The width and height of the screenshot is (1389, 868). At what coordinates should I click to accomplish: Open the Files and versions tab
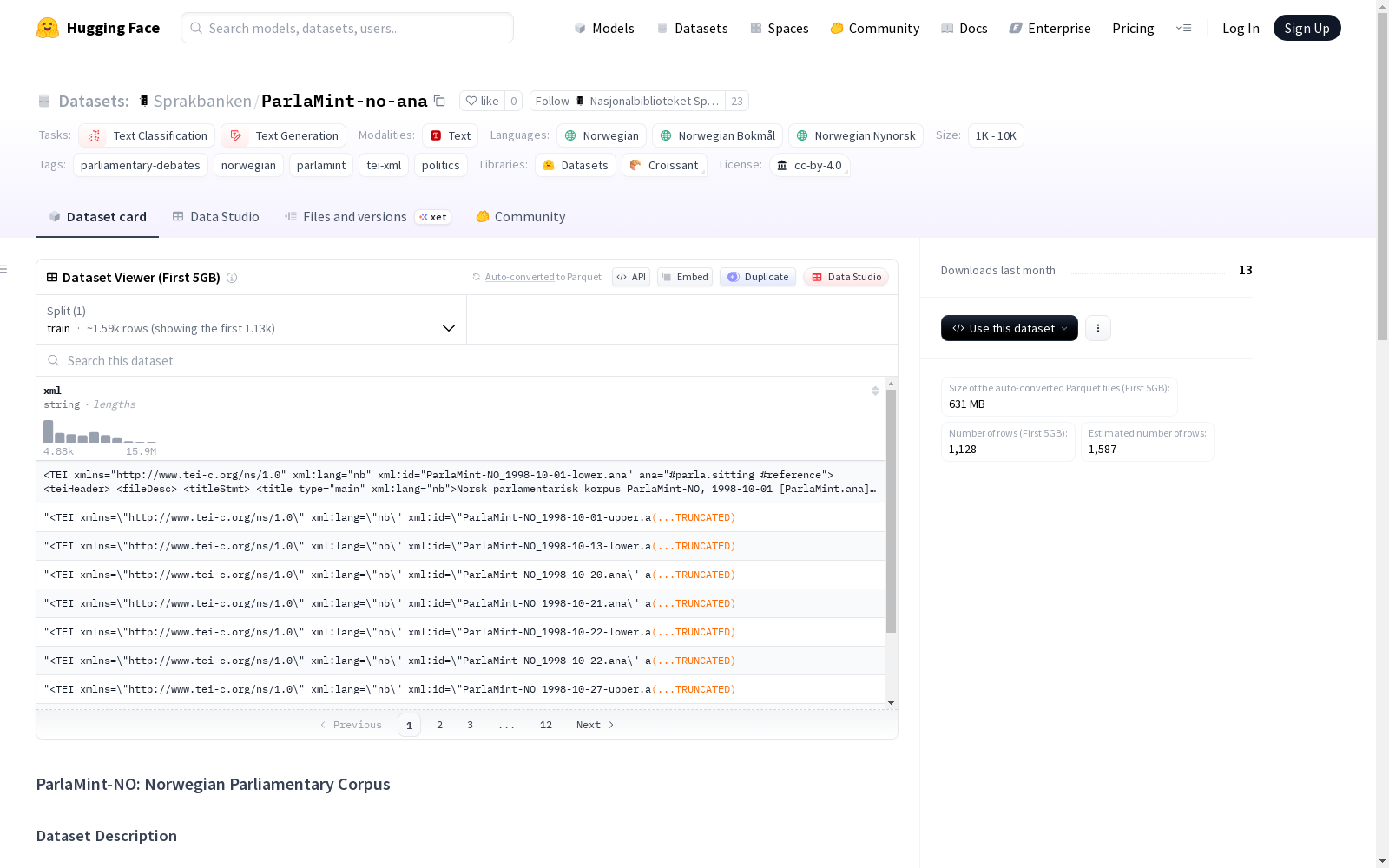coord(366,217)
